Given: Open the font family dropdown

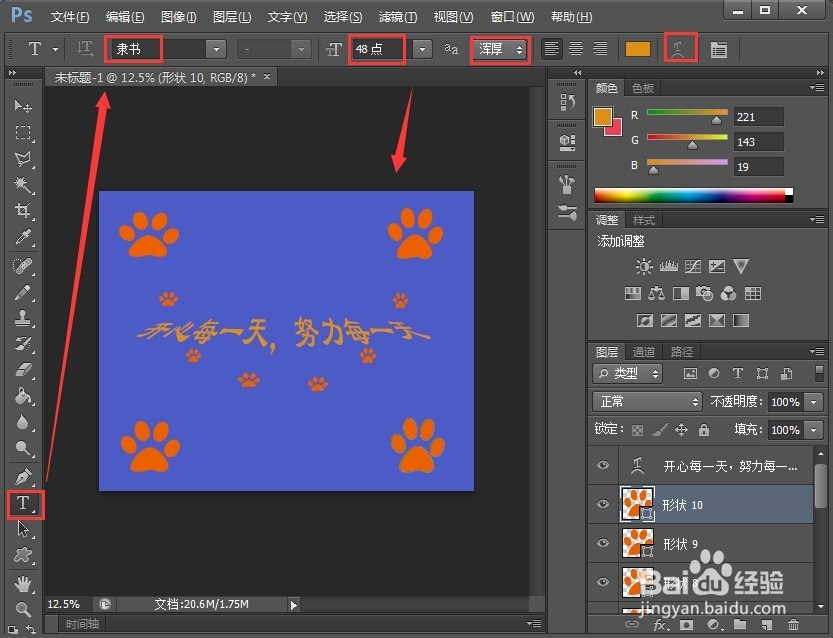Looking at the screenshot, I should (x=218, y=47).
